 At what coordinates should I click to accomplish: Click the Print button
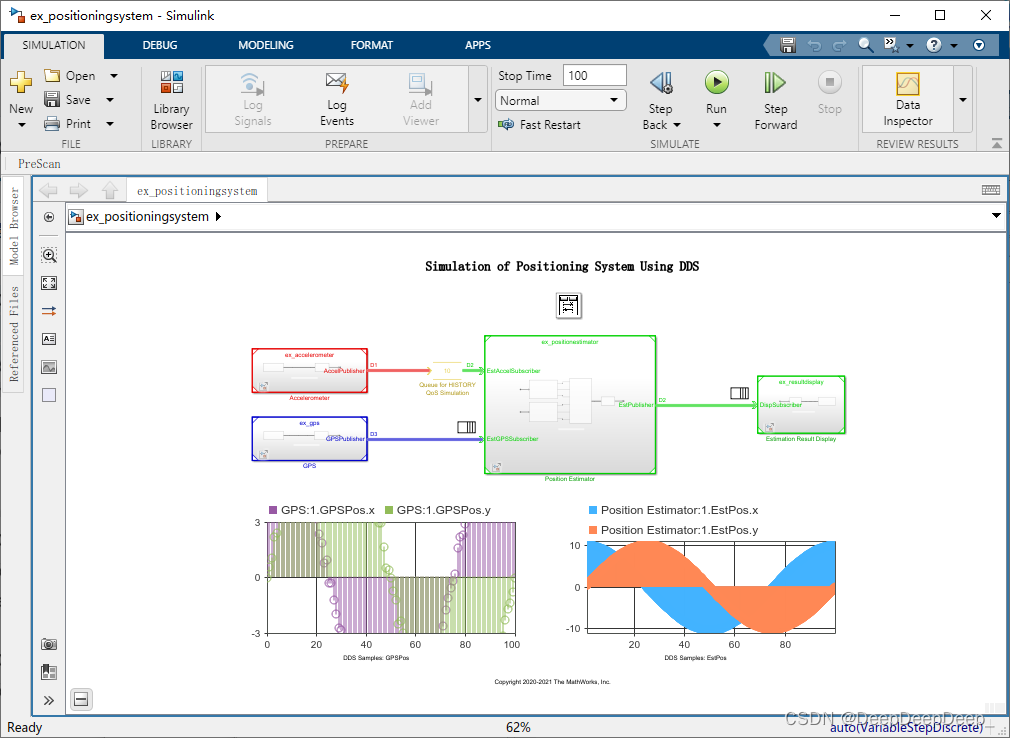(x=68, y=124)
